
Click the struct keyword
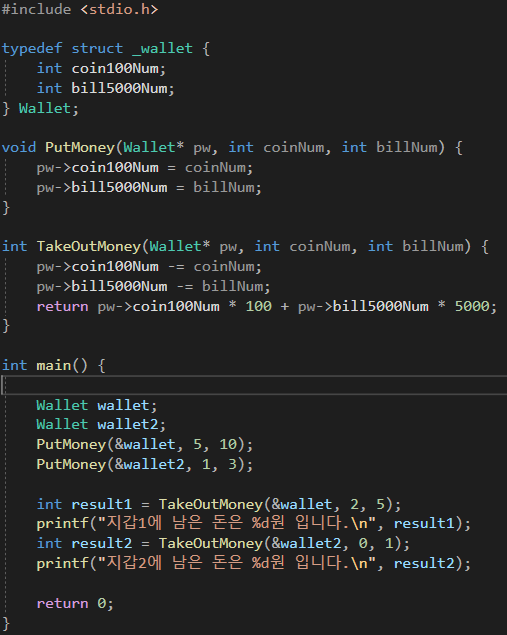97,49
